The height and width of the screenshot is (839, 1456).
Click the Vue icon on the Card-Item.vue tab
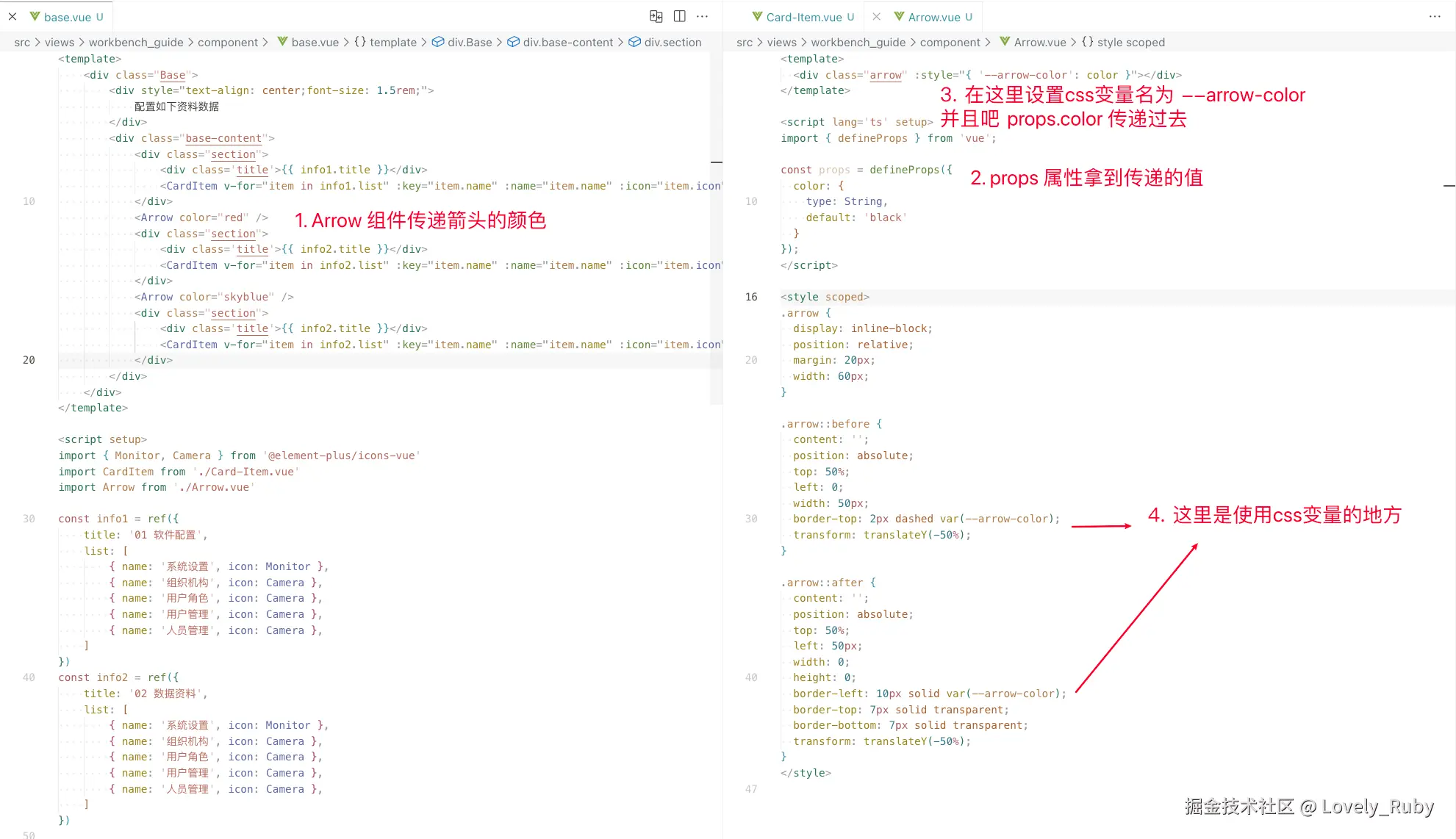(x=757, y=16)
